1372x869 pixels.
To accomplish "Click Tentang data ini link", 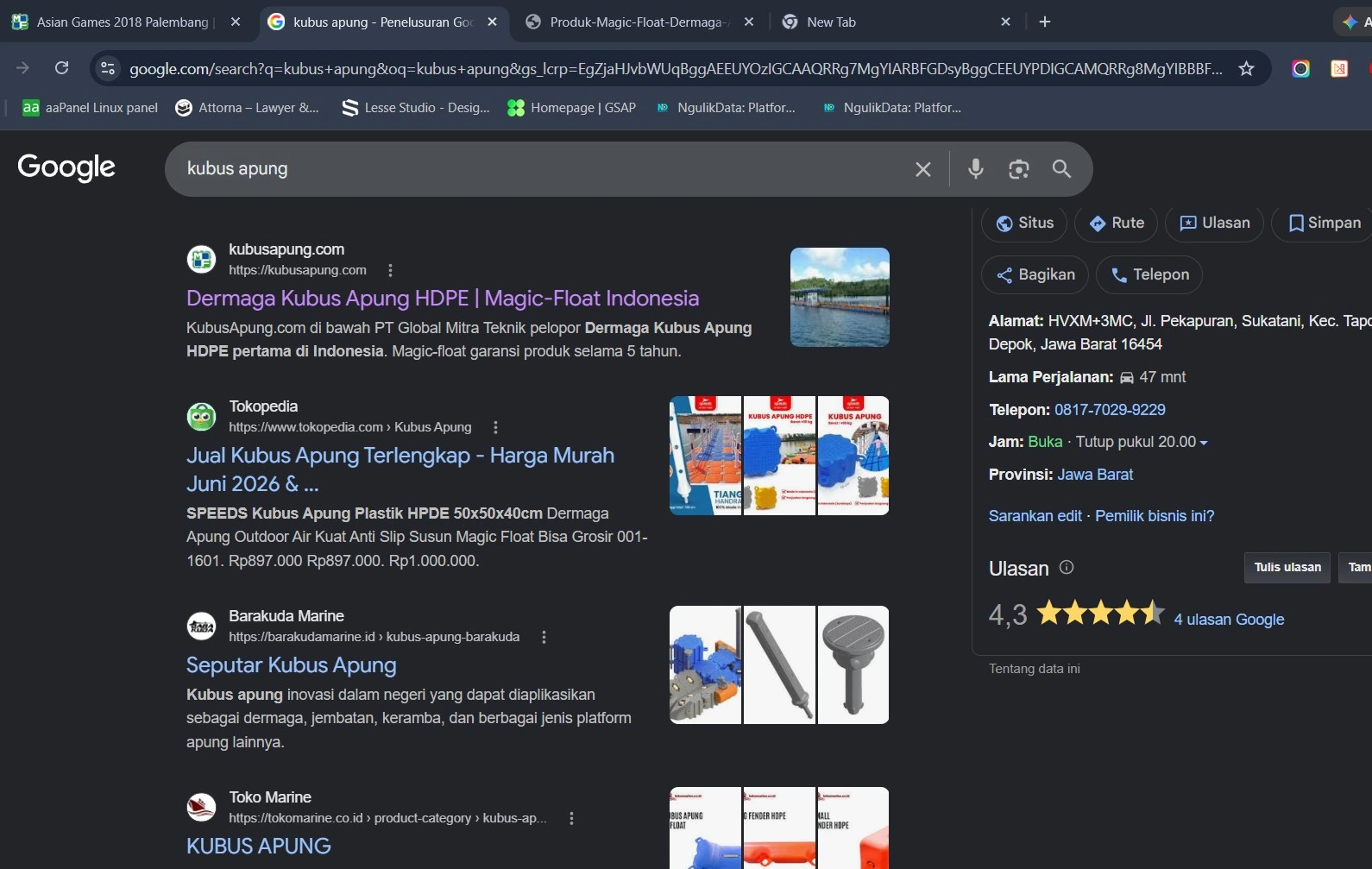I will coord(1034,669).
